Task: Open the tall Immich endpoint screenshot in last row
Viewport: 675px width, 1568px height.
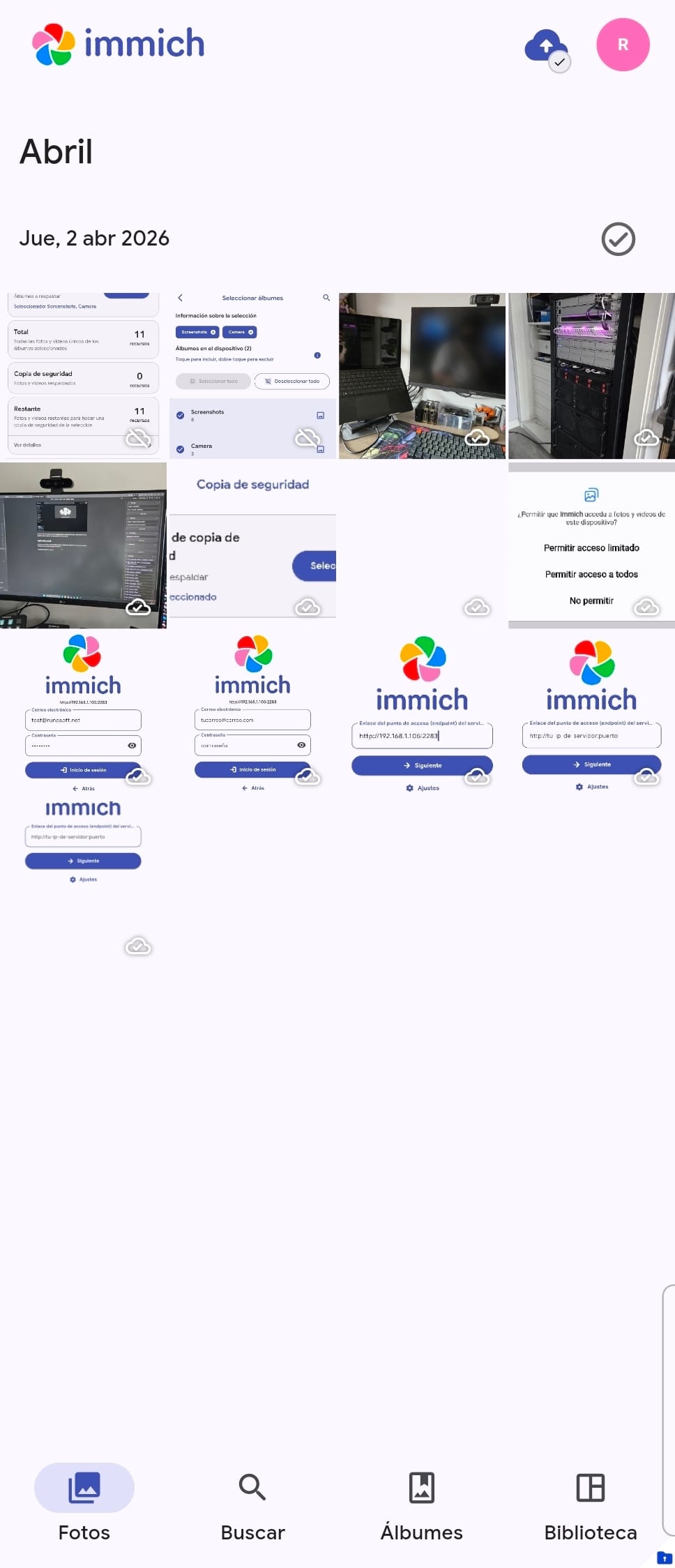Action: pyautogui.click(x=83, y=884)
